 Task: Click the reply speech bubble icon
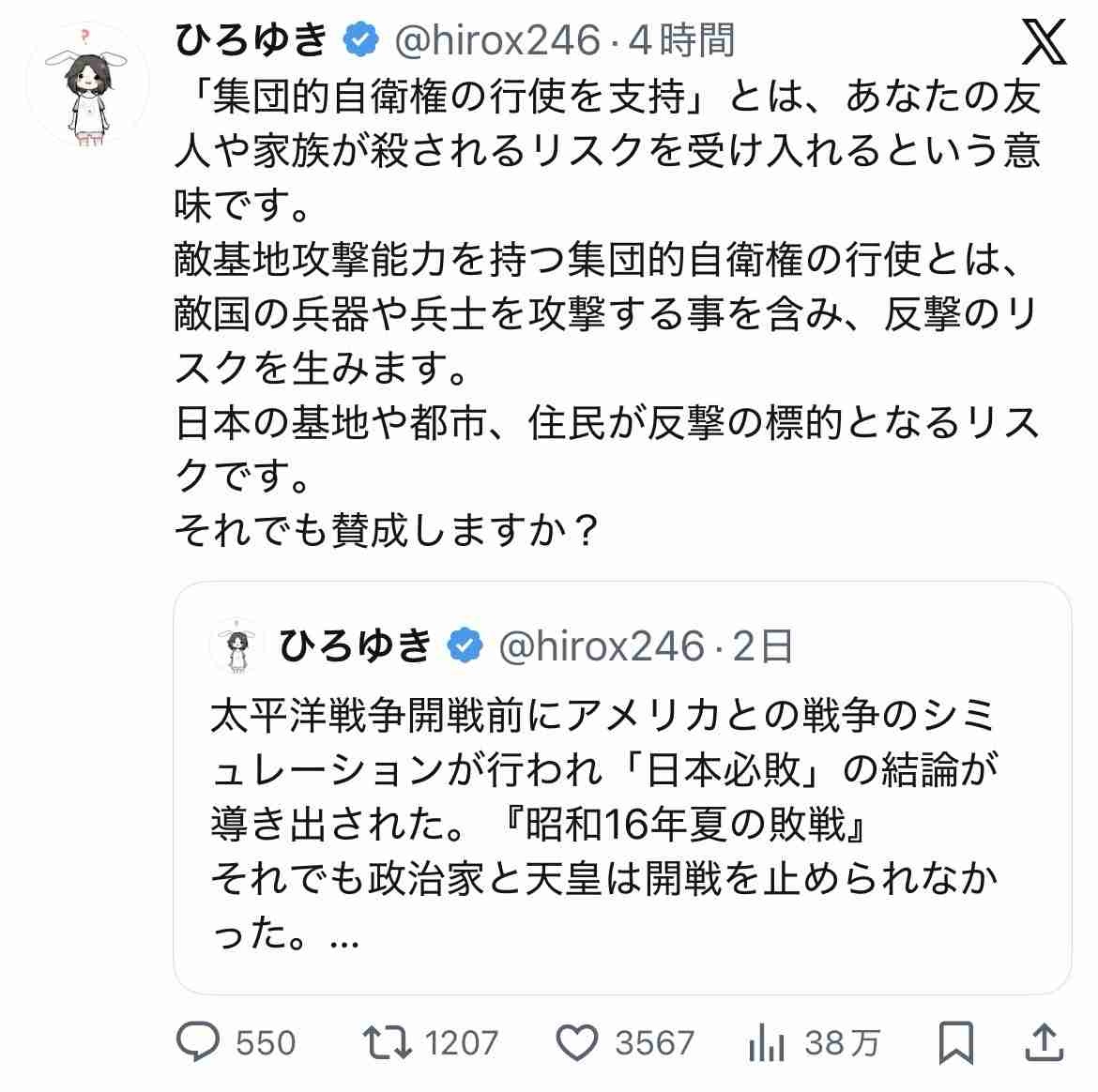[198, 1042]
